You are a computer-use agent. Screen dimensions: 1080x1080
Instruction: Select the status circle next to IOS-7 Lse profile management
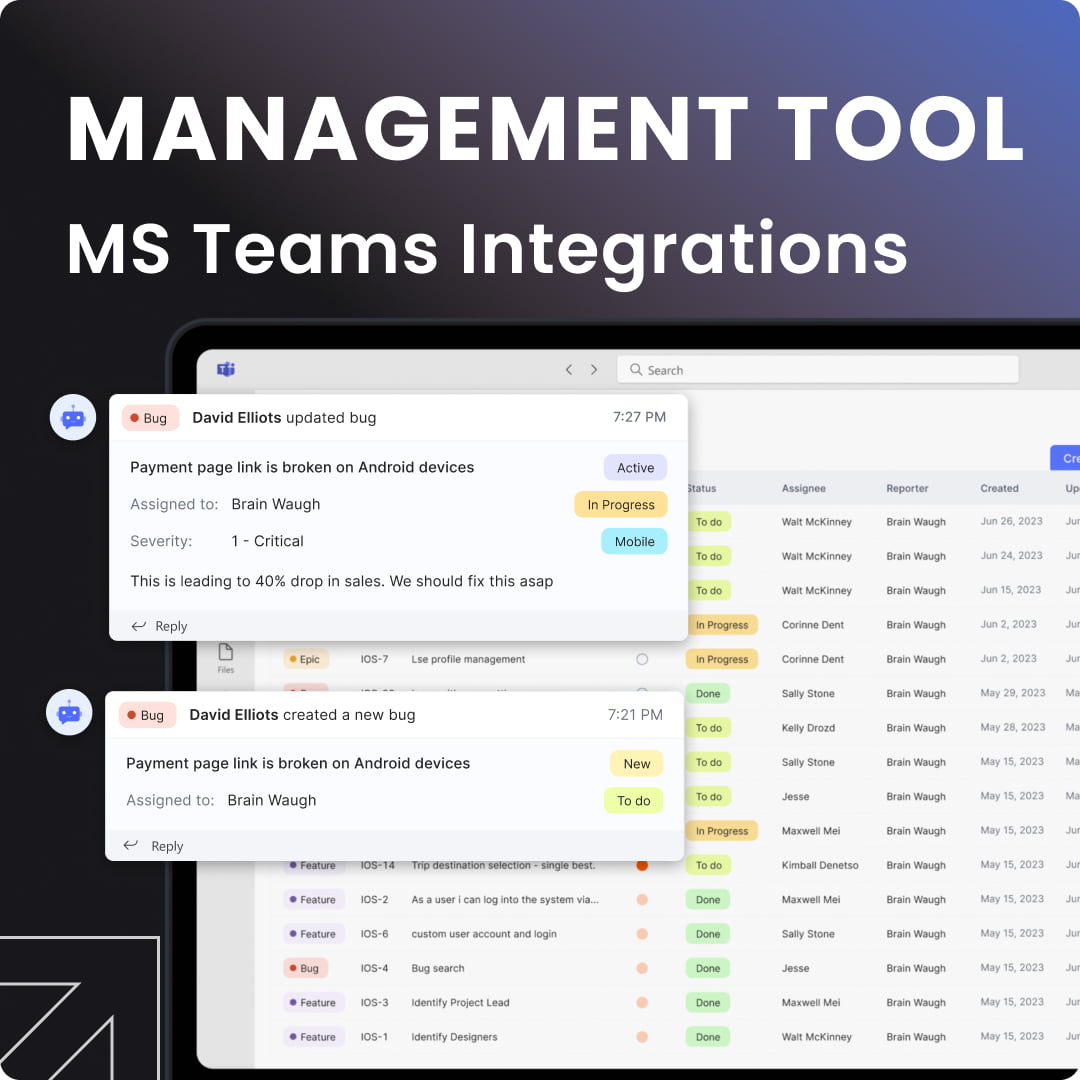pyautogui.click(x=643, y=659)
